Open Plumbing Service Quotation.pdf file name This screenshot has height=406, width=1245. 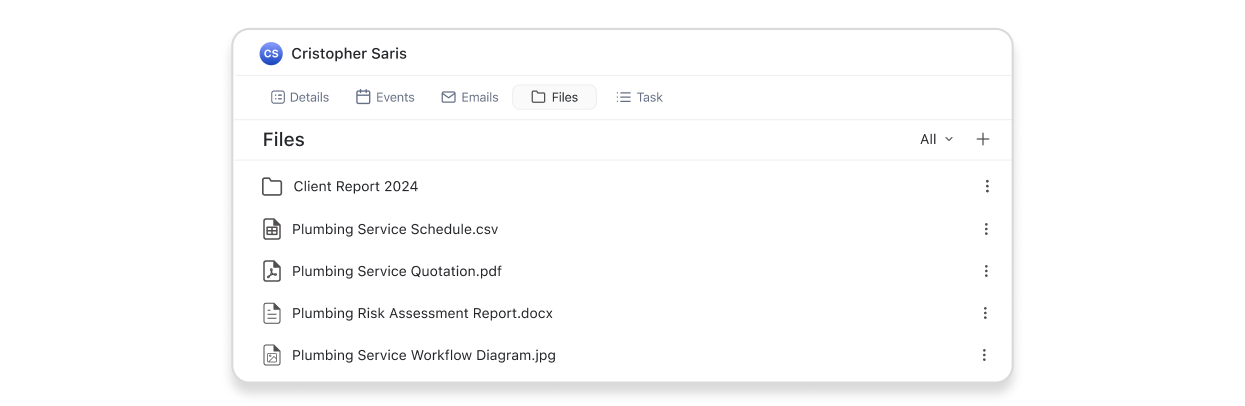point(397,271)
